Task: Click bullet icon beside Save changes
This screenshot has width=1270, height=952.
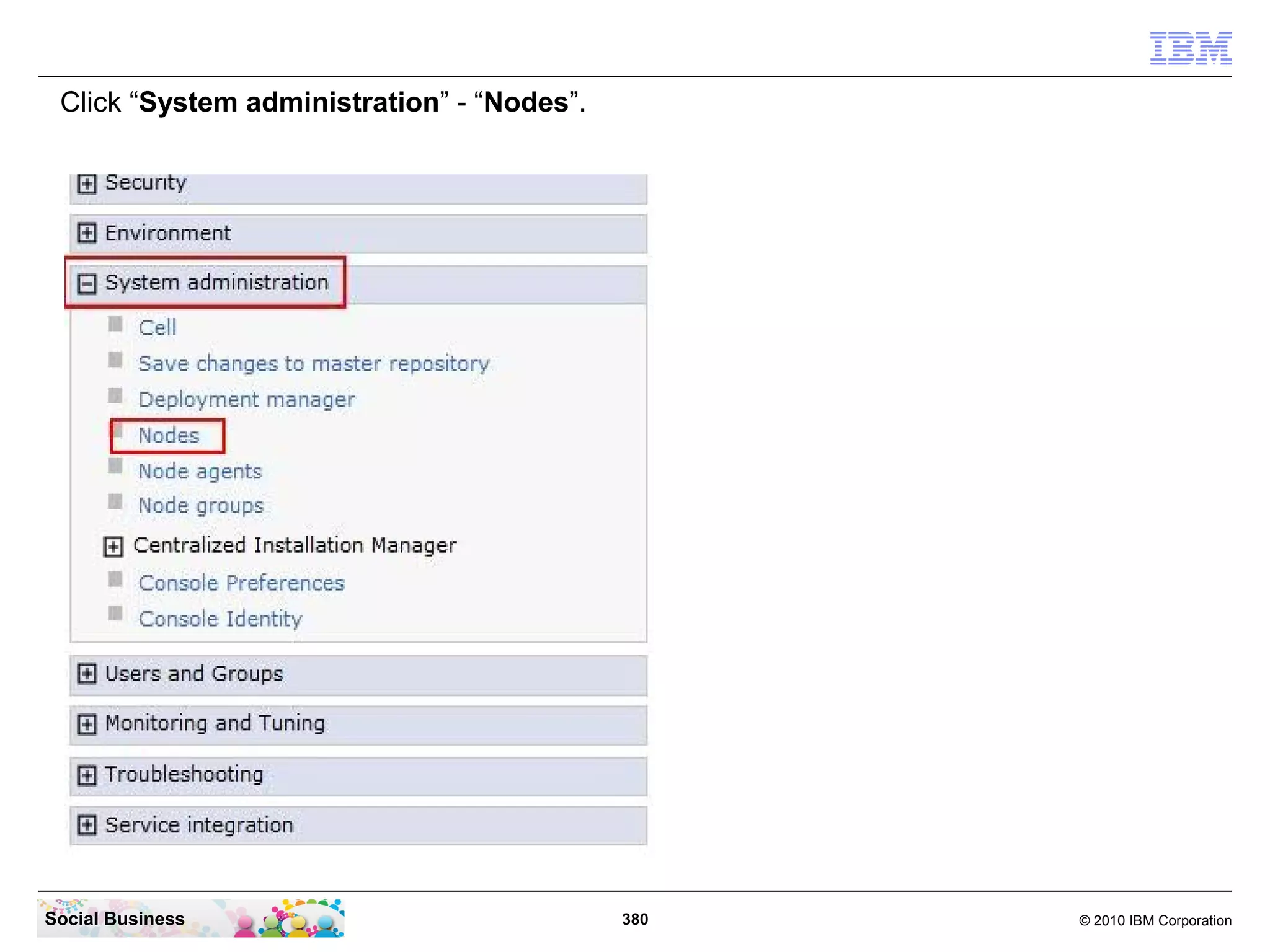Action: (x=115, y=359)
